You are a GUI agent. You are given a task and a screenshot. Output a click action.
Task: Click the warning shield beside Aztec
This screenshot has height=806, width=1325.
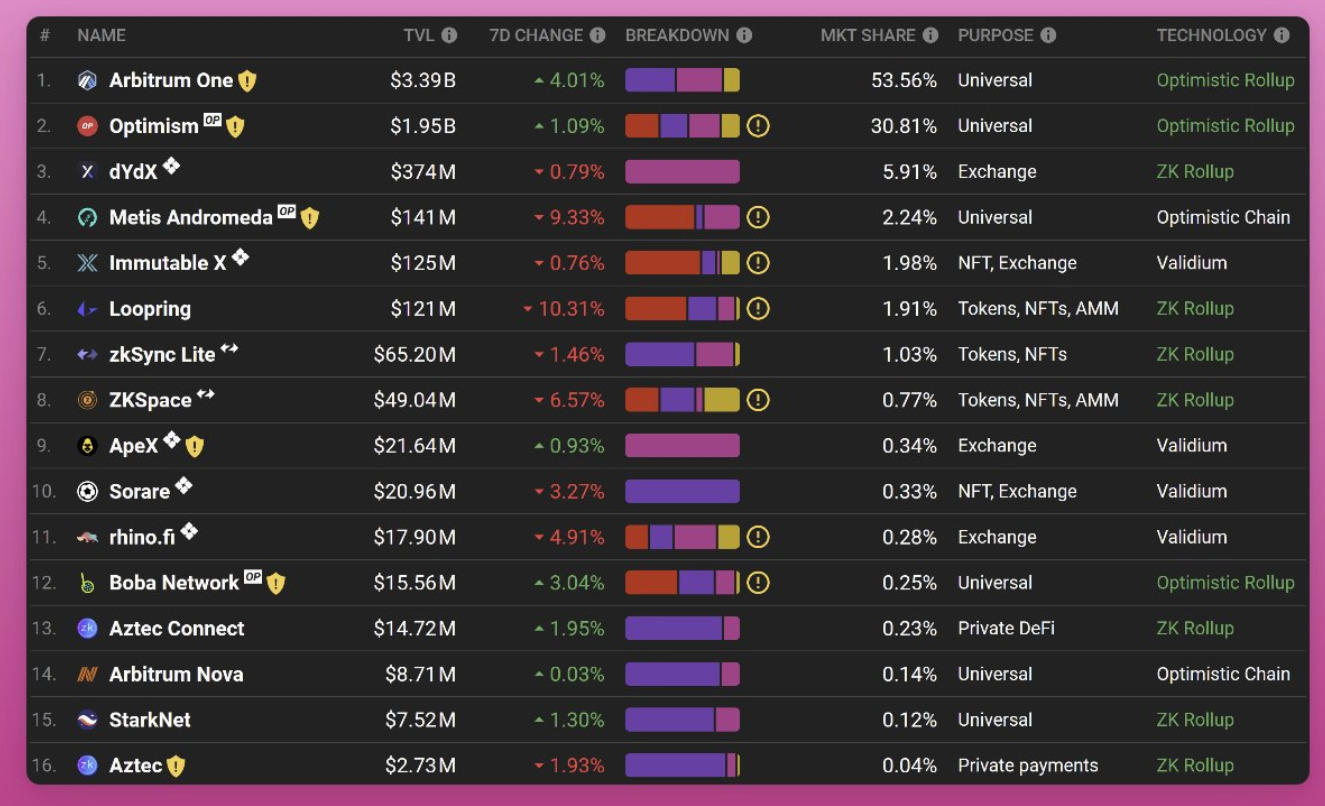(176, 767)
